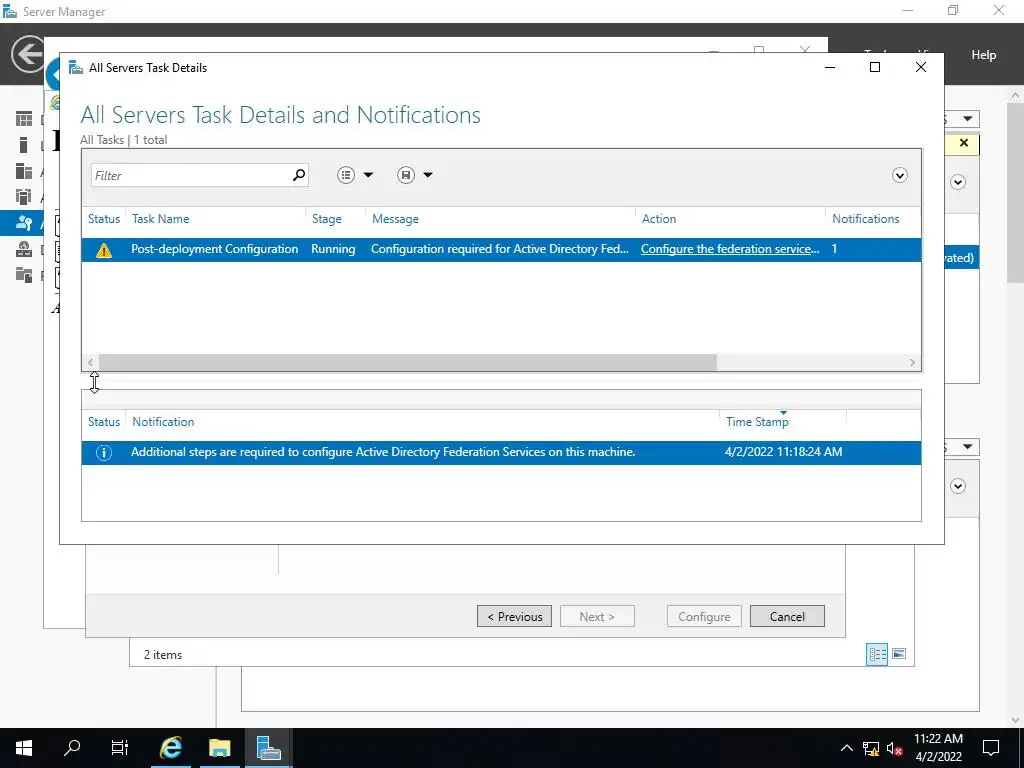The width and height of the screenshot is (1024, 768).
Task: Expand the lower circular chevron in Server Manager
Action: point(958,486)
